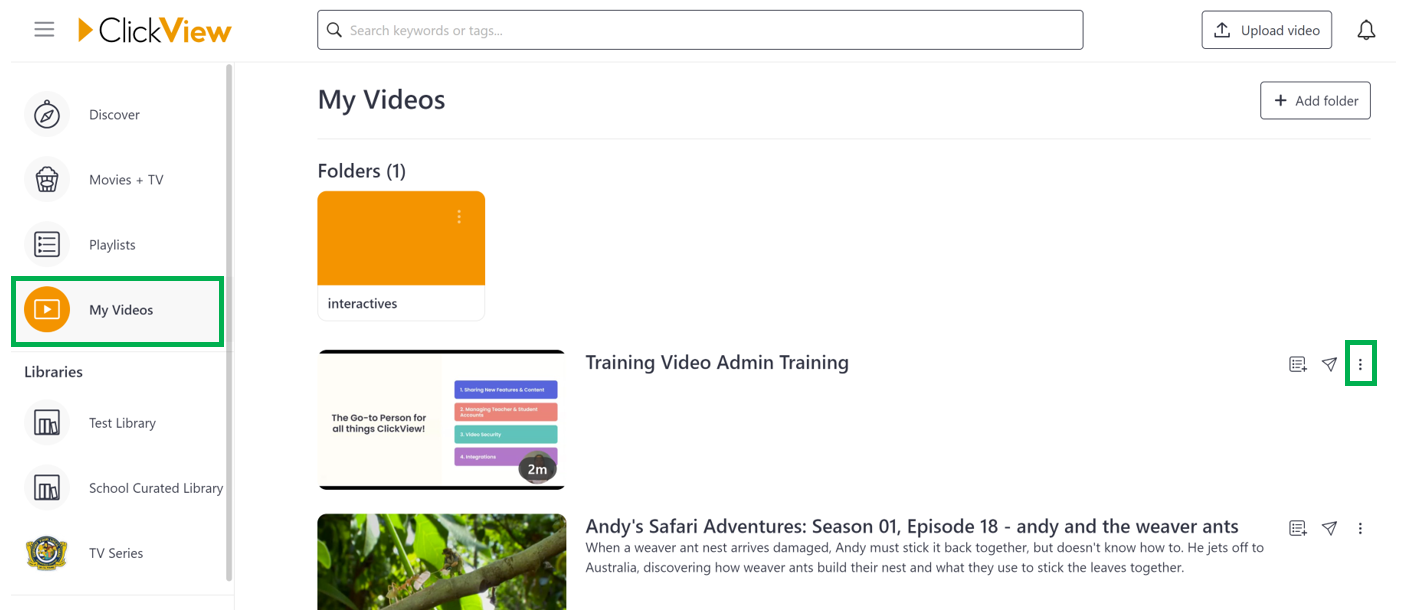Click the search keywords input field
Viewport: 1404px width, 611px height.
(x=700, y=30)
